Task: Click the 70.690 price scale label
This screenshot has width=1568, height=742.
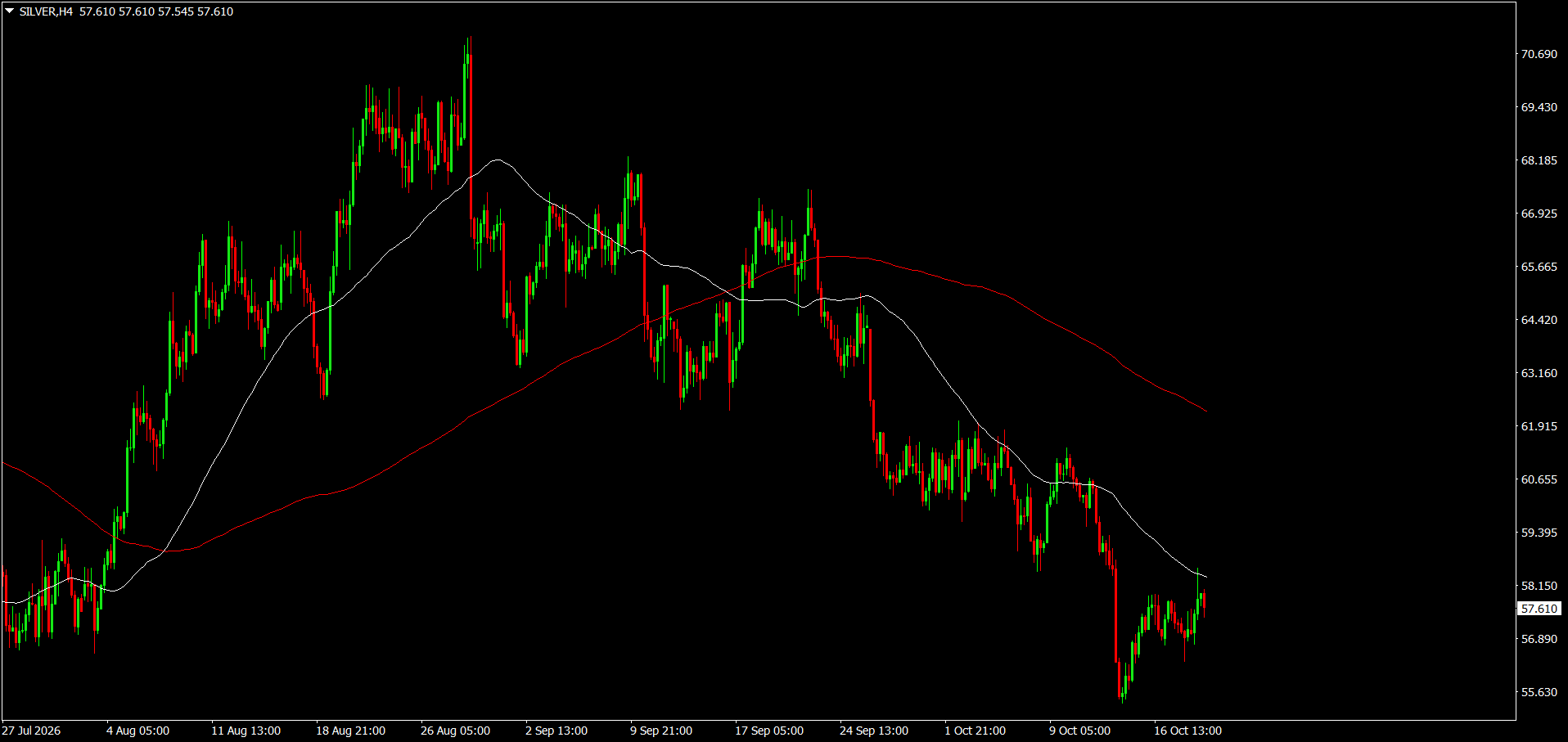Action: pyautogui.click(x=1539, y=54)
